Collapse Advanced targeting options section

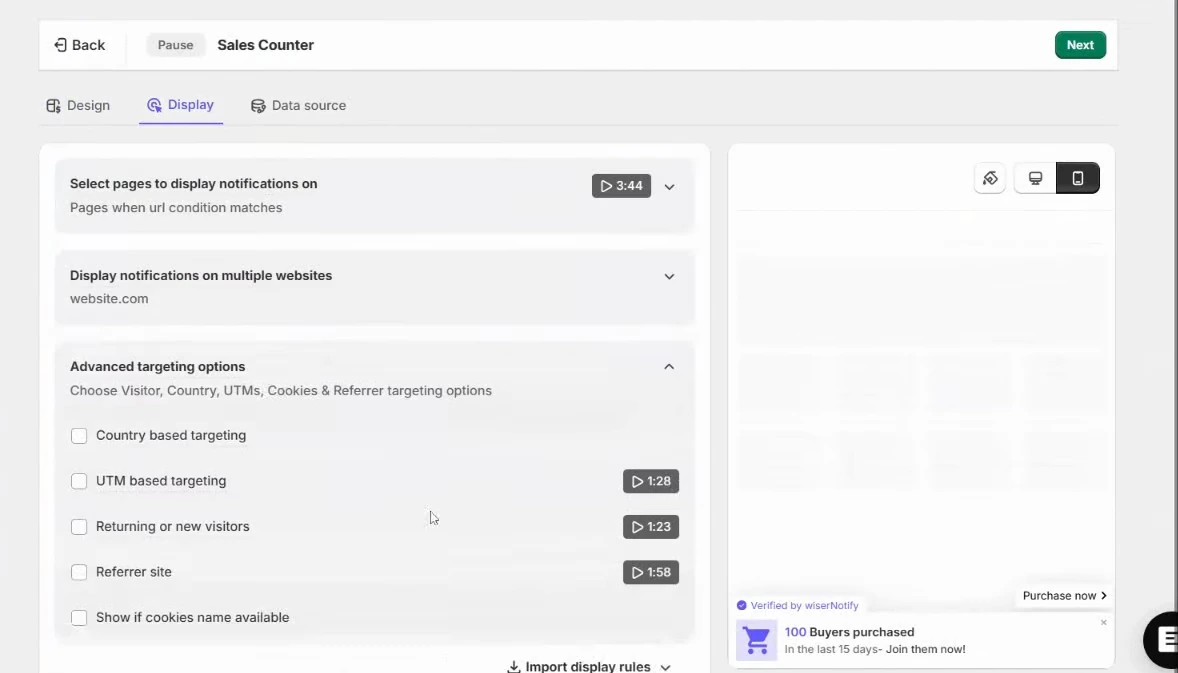pos(669,367)
